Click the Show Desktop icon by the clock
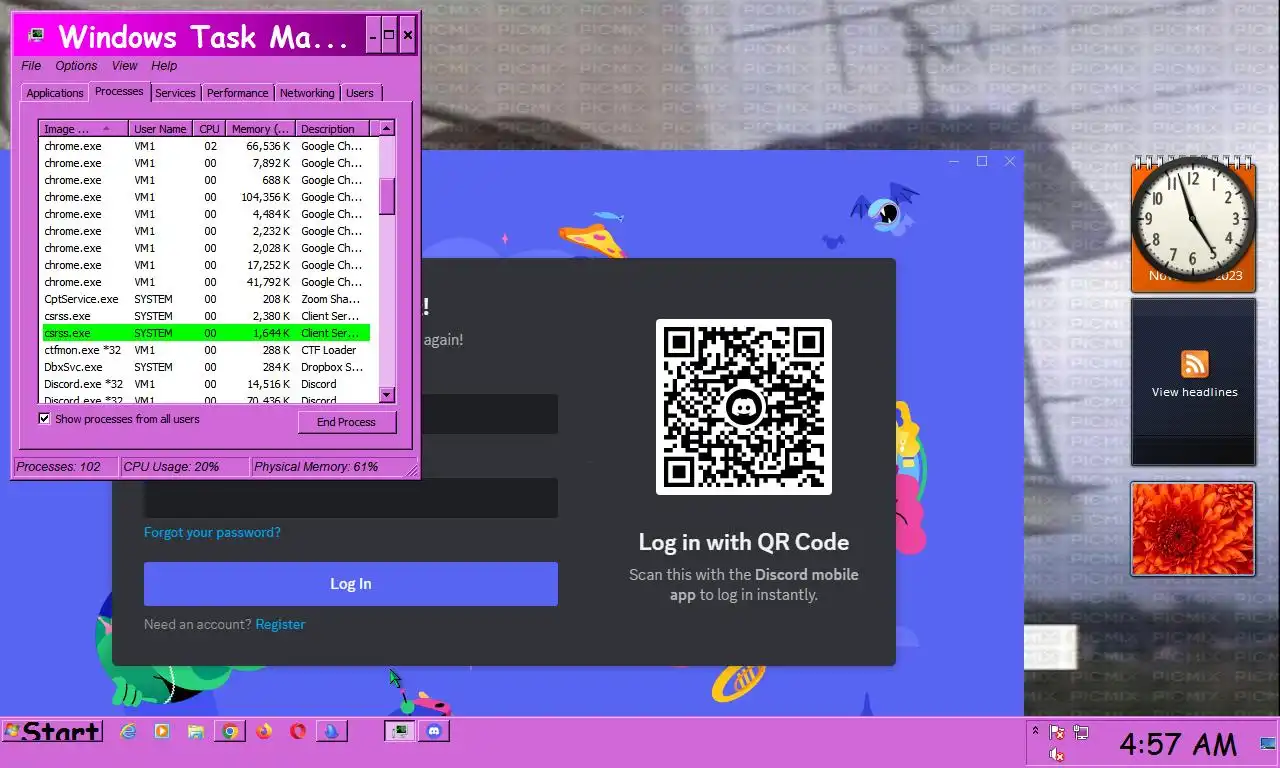This screenshot has width=1280, height=768. (1268, 743)
